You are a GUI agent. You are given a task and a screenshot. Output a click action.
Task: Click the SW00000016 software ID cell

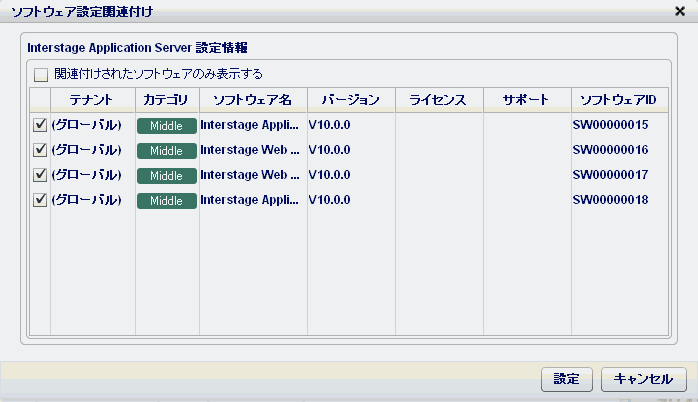610,150
